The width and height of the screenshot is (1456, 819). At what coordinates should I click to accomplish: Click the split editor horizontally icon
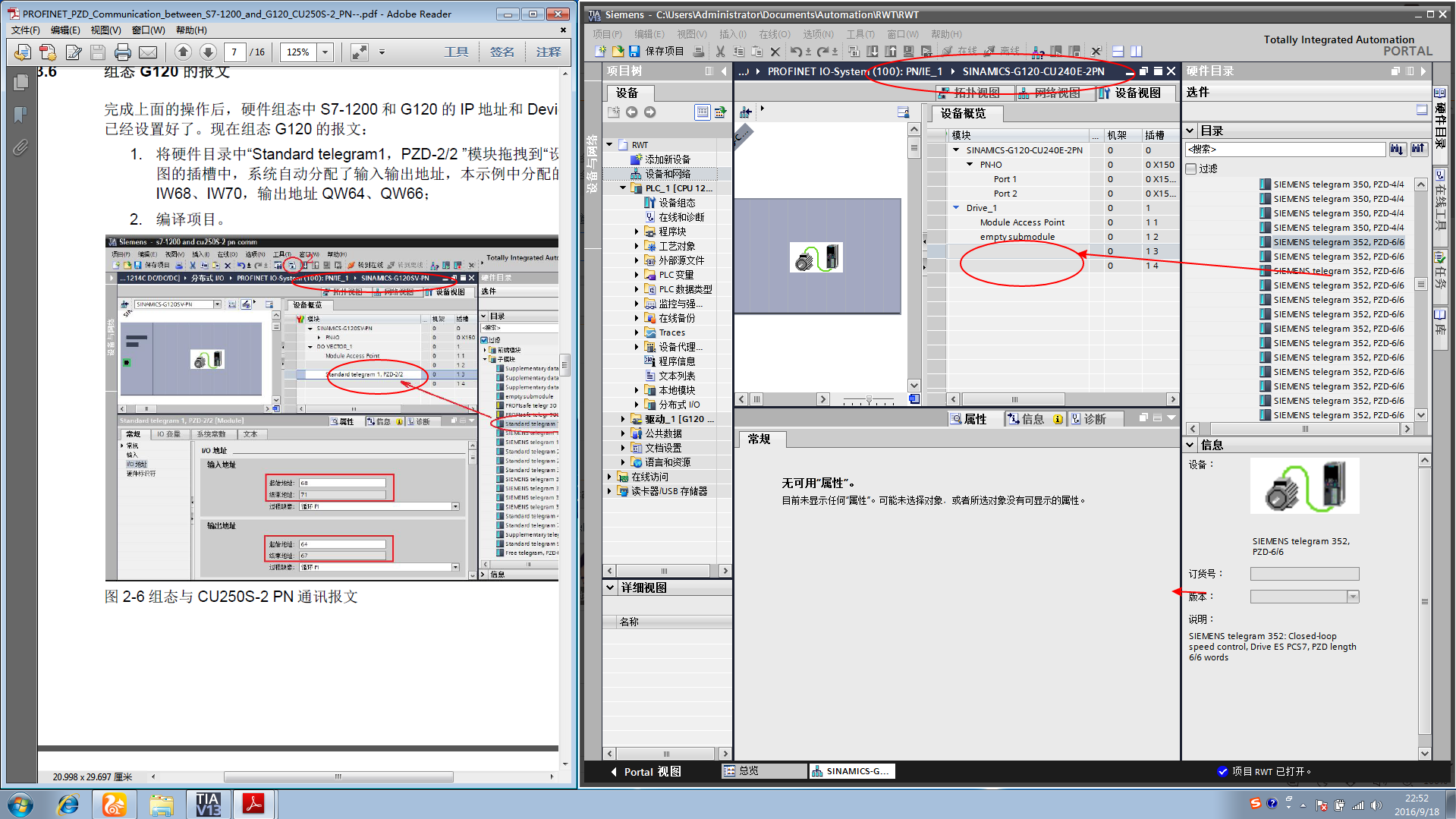pyautogui.click(x=1118, y=51)
